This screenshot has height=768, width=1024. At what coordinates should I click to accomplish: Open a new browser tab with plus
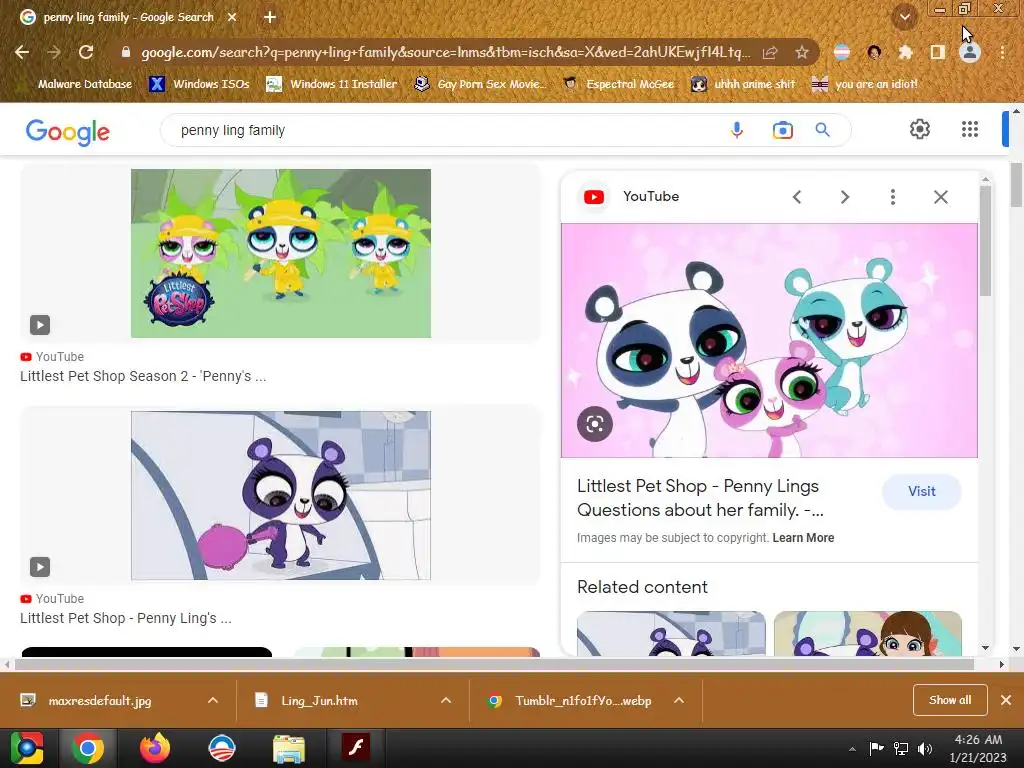tap(270, 17)
